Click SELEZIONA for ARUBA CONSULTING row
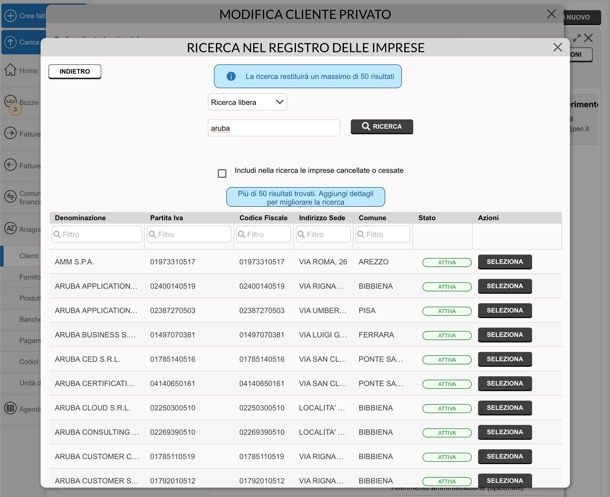This screenshot has height=497, width=610. (505, 432)
